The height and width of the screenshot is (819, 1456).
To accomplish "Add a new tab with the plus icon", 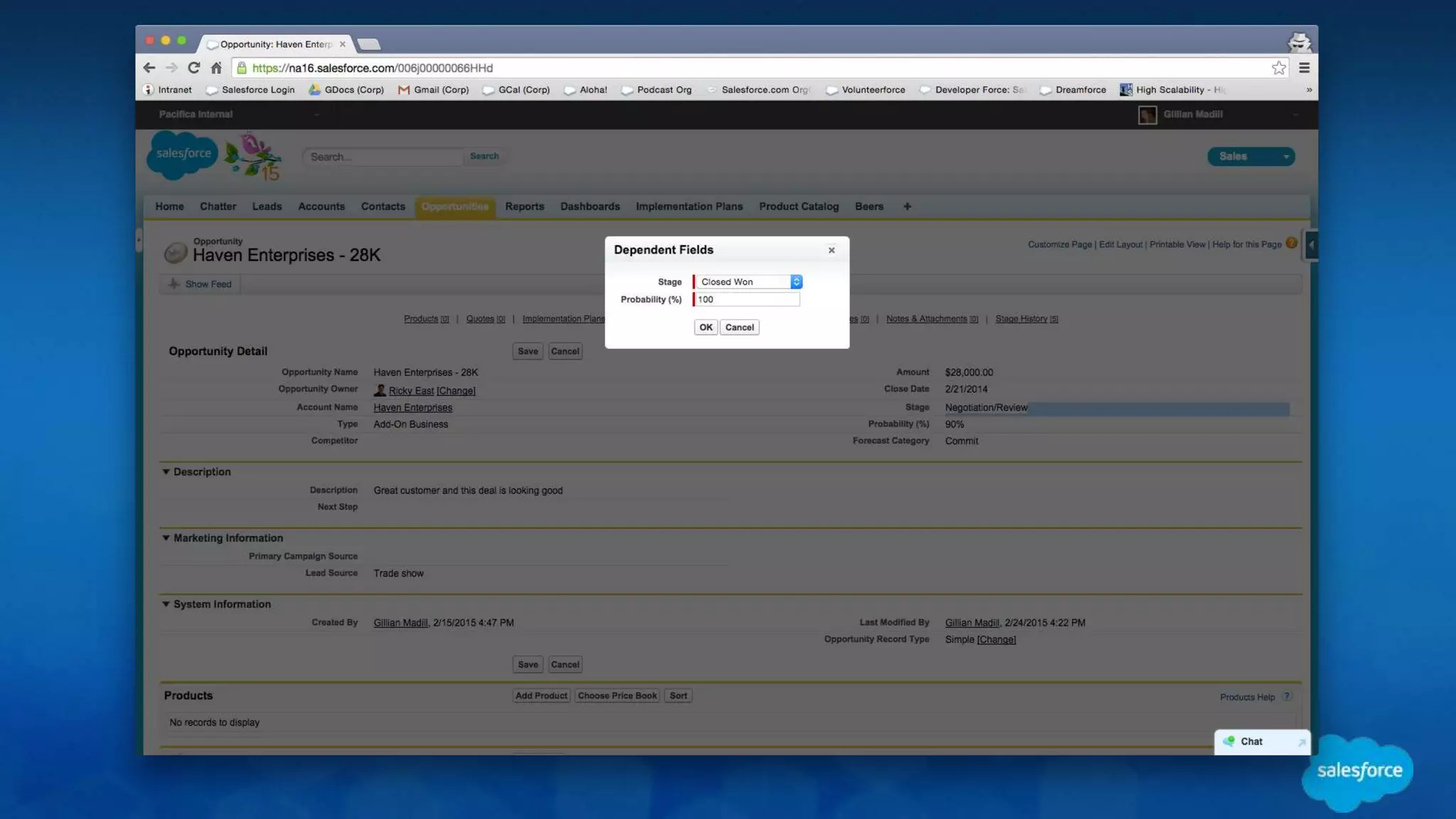I will pos(907,206).
